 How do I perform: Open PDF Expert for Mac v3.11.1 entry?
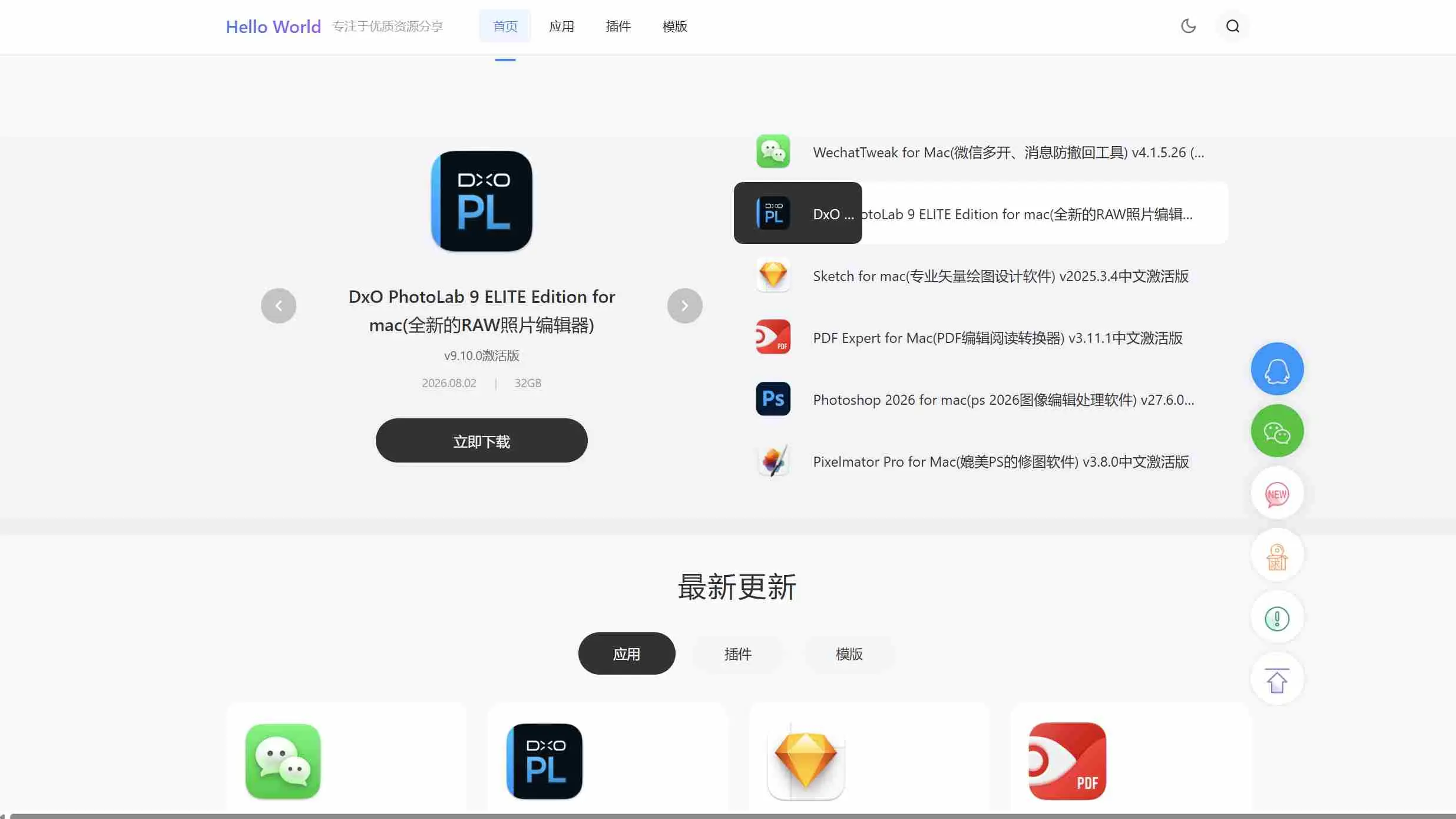click(981, 338)
